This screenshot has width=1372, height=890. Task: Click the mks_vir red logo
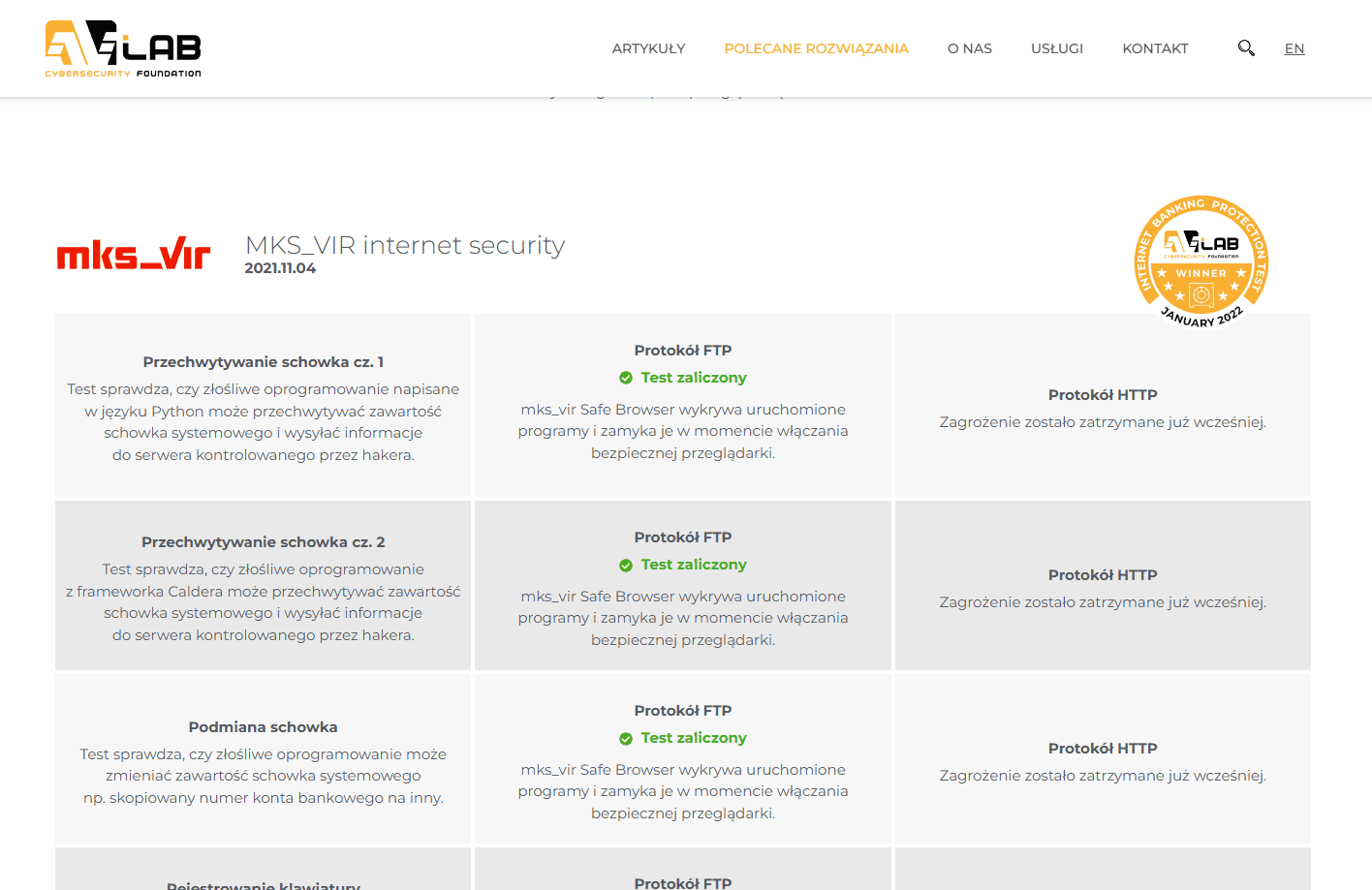pyautogui.click(x=134, y=255)
